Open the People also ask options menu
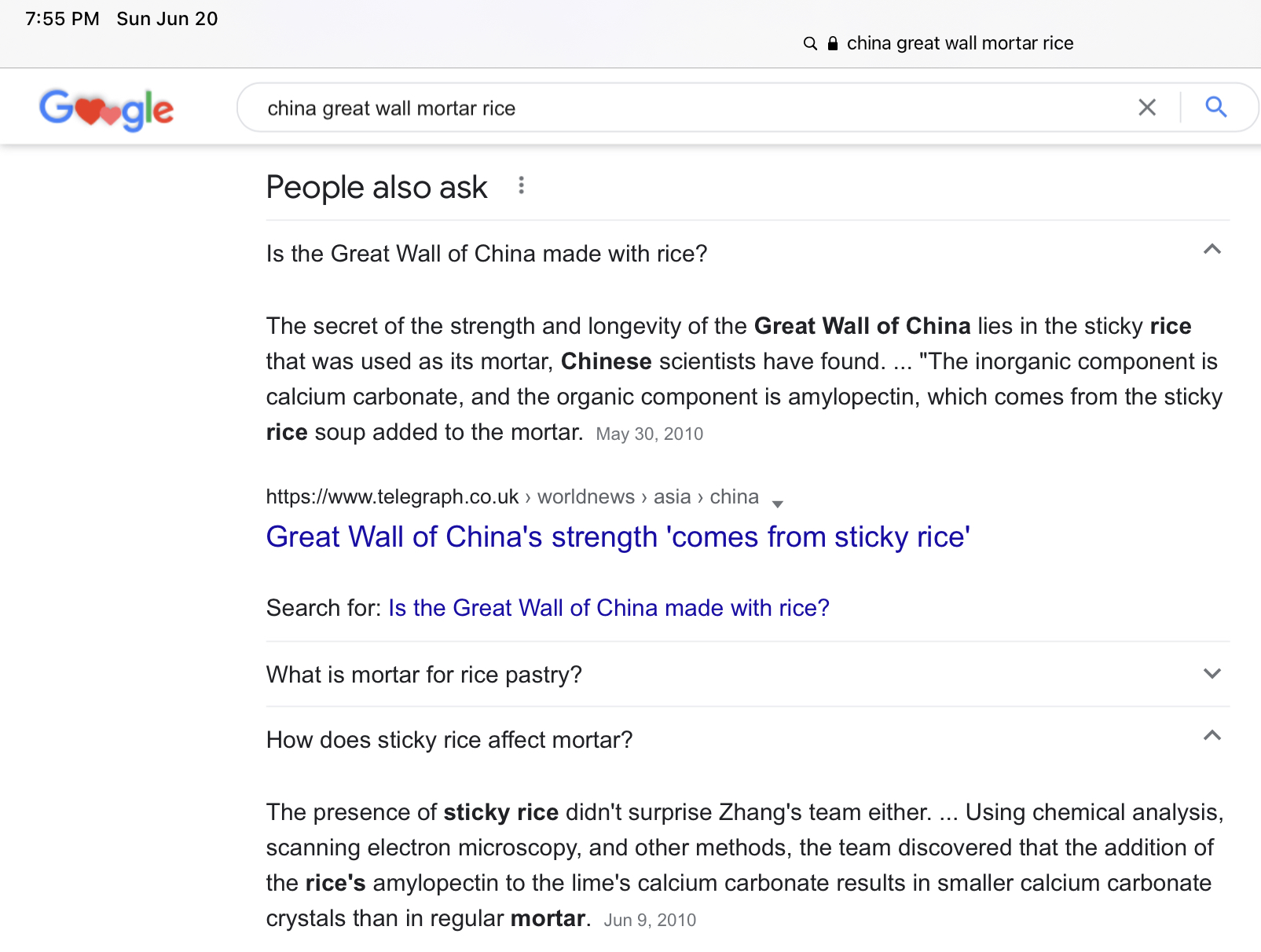 521,186
